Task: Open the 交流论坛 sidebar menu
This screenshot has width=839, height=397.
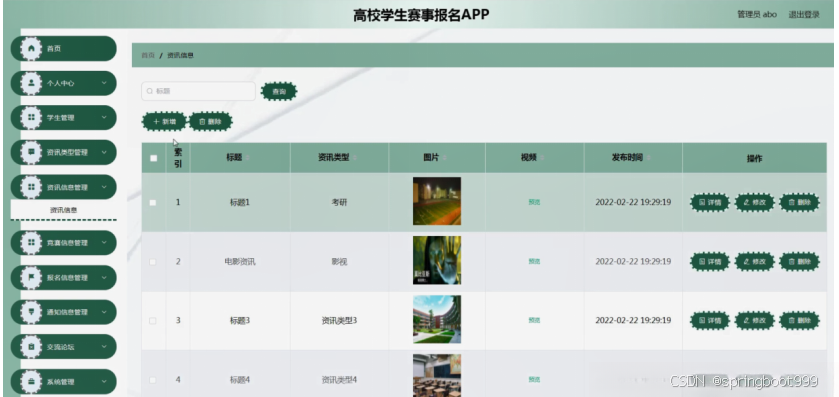Action: tap(64, 347)
